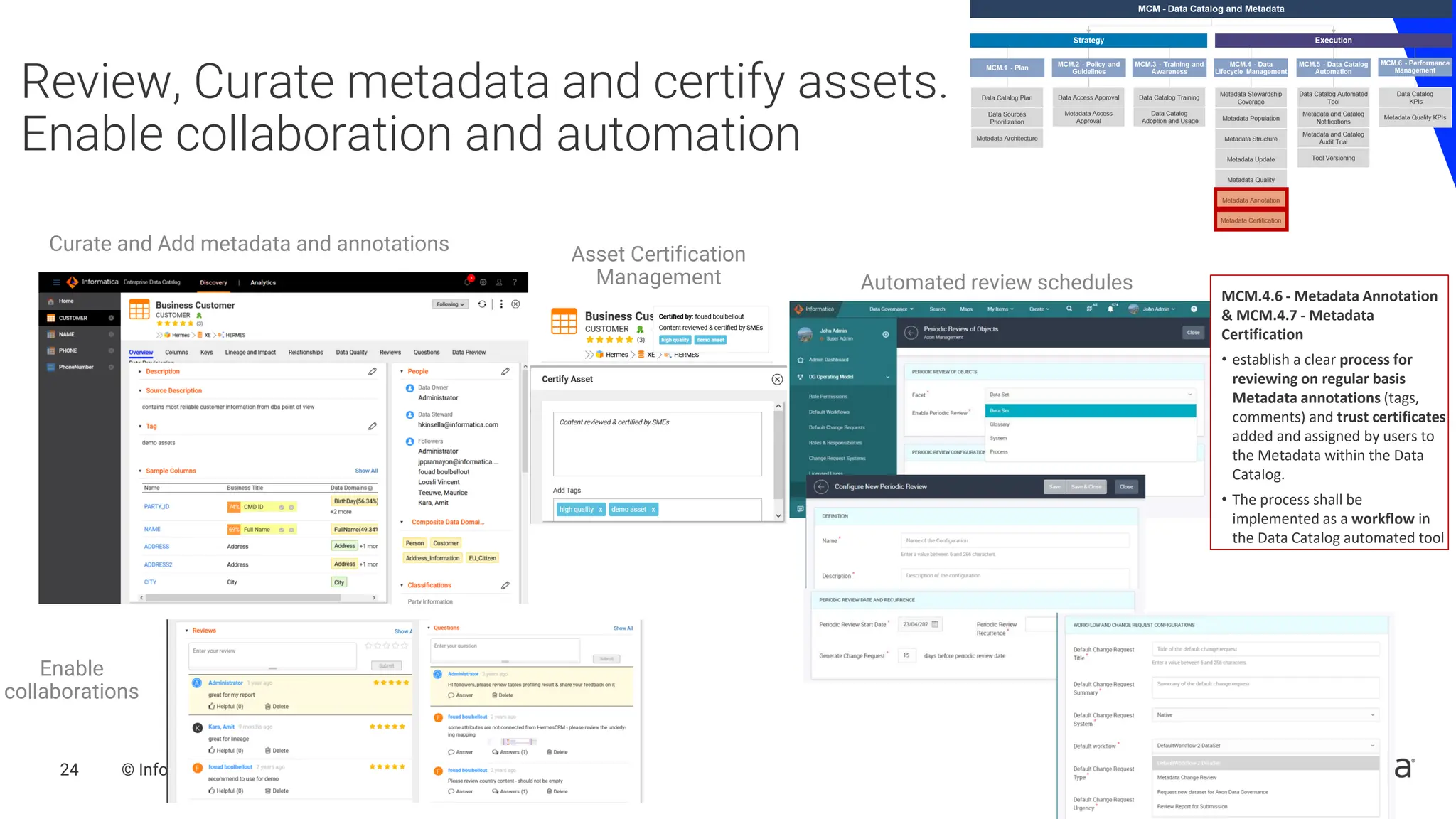Open the Data Governance menu dropdown
Viewport: 1456px width, 819px height.
892,309
